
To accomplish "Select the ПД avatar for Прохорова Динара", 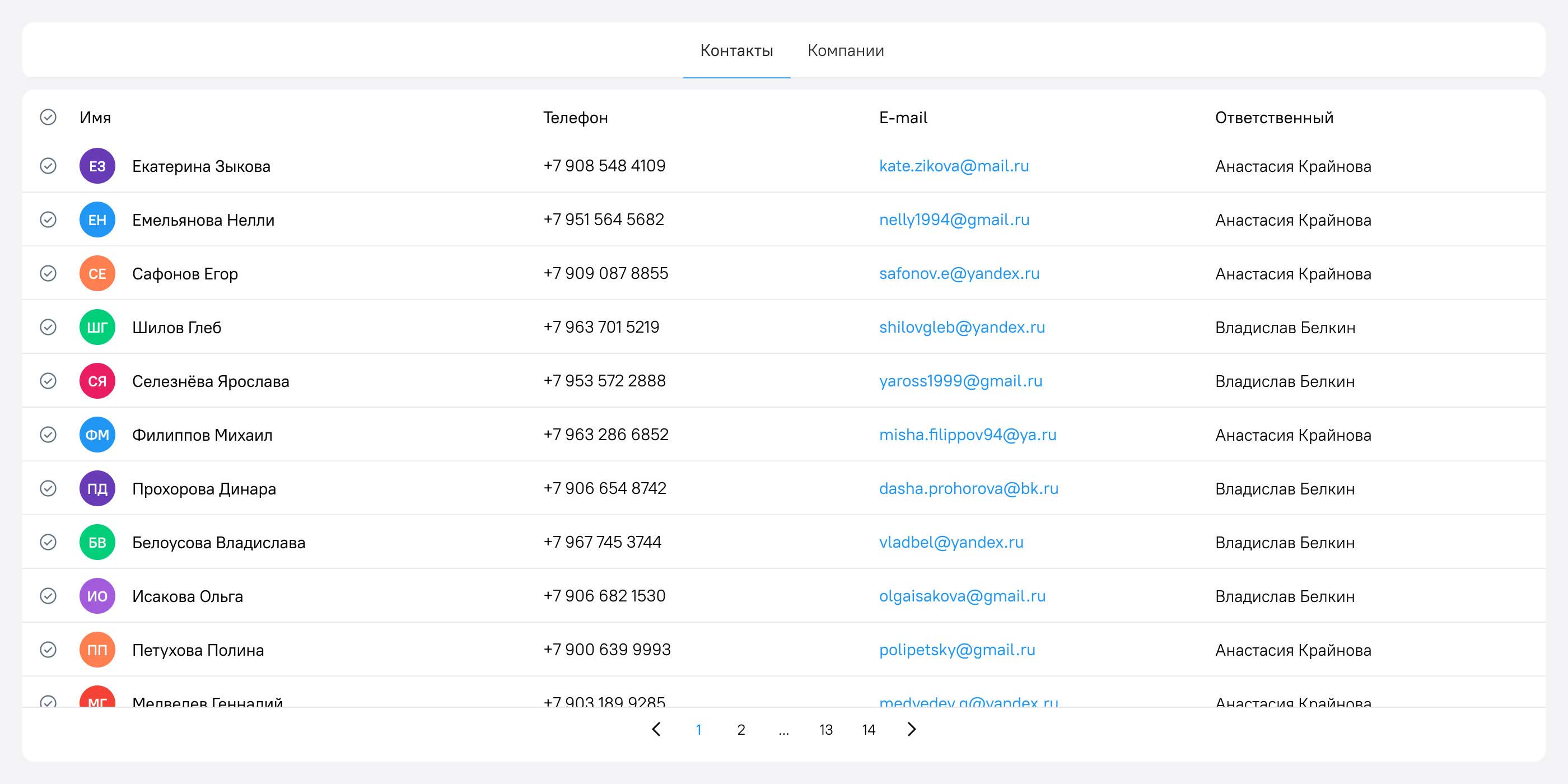I will coord(97,488).
